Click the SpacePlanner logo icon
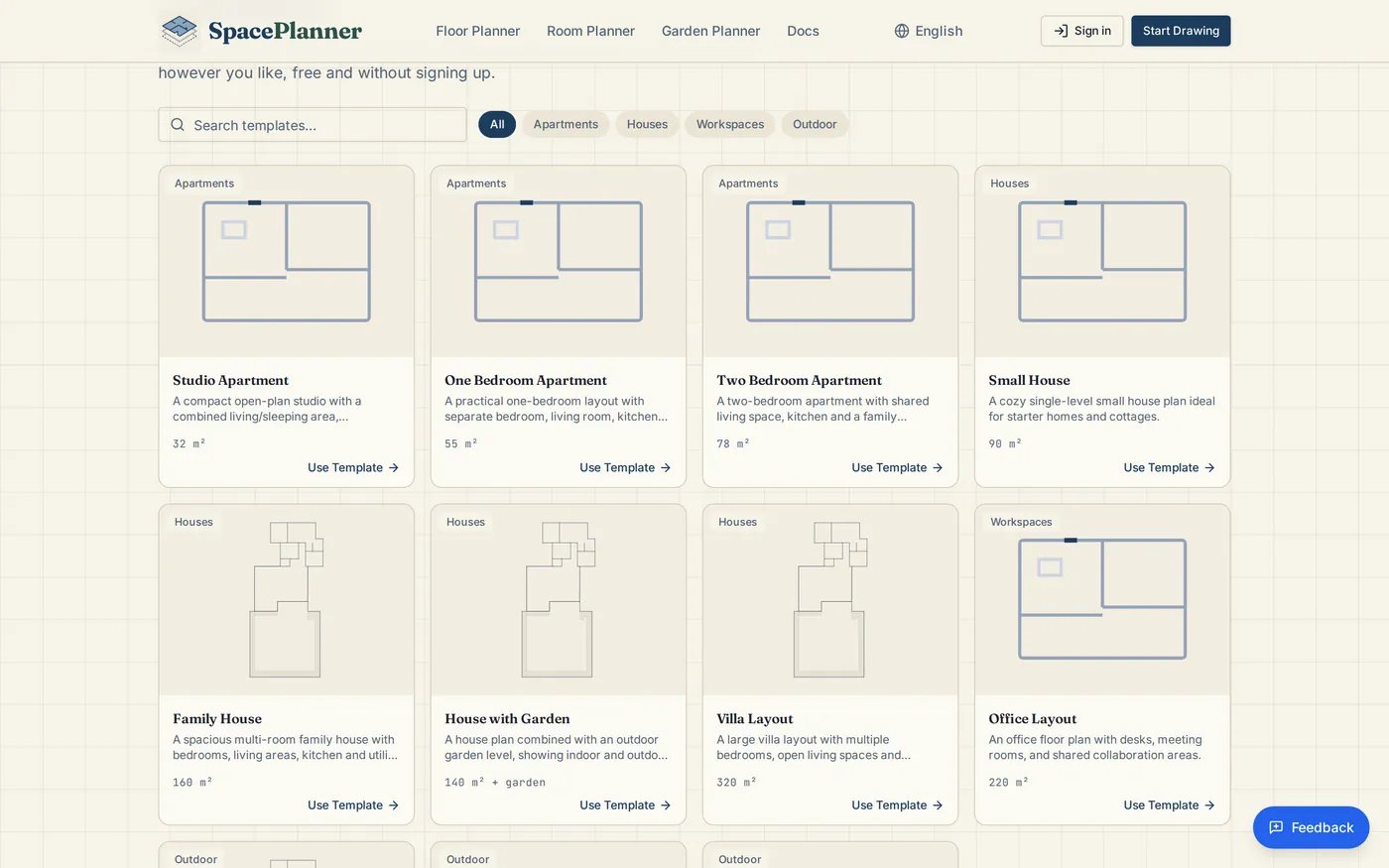Viewport: 1389px width, 868px height. pos(180,31)
